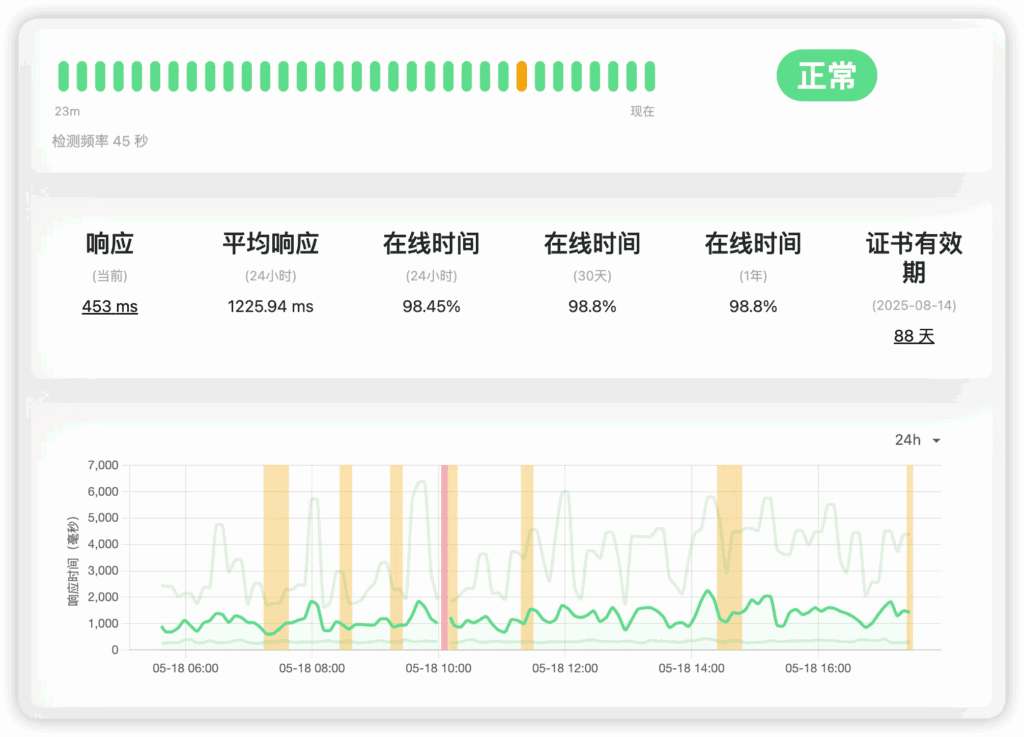
Task: Click the 453 ms current response link
Action: tap(110, 306)
